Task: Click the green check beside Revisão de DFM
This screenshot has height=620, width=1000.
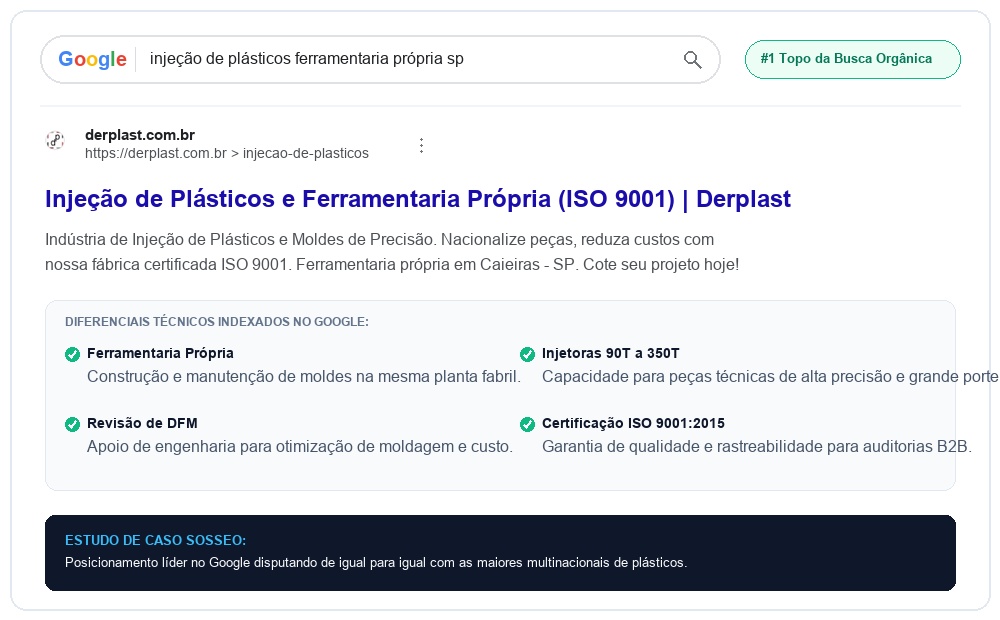Action: pyautogui.click(x=73, y=424)
